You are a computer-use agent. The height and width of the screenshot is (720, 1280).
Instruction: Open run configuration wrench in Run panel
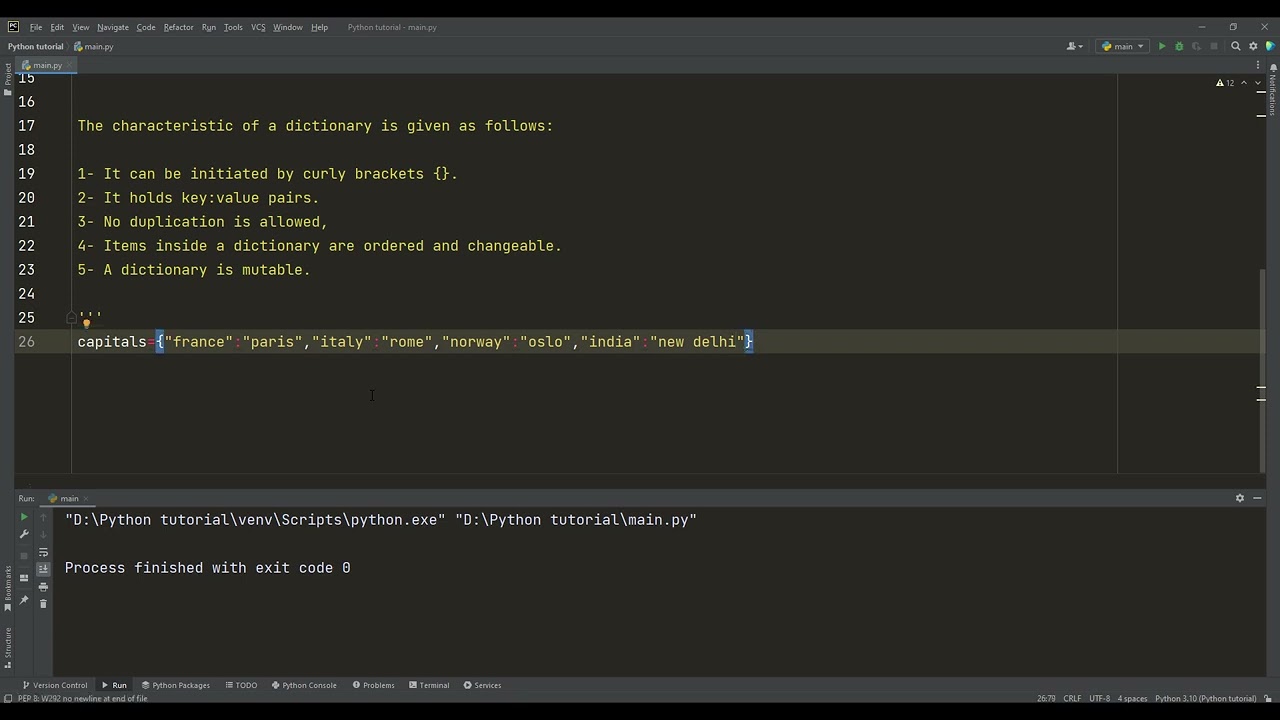click(x=24, y=534)
